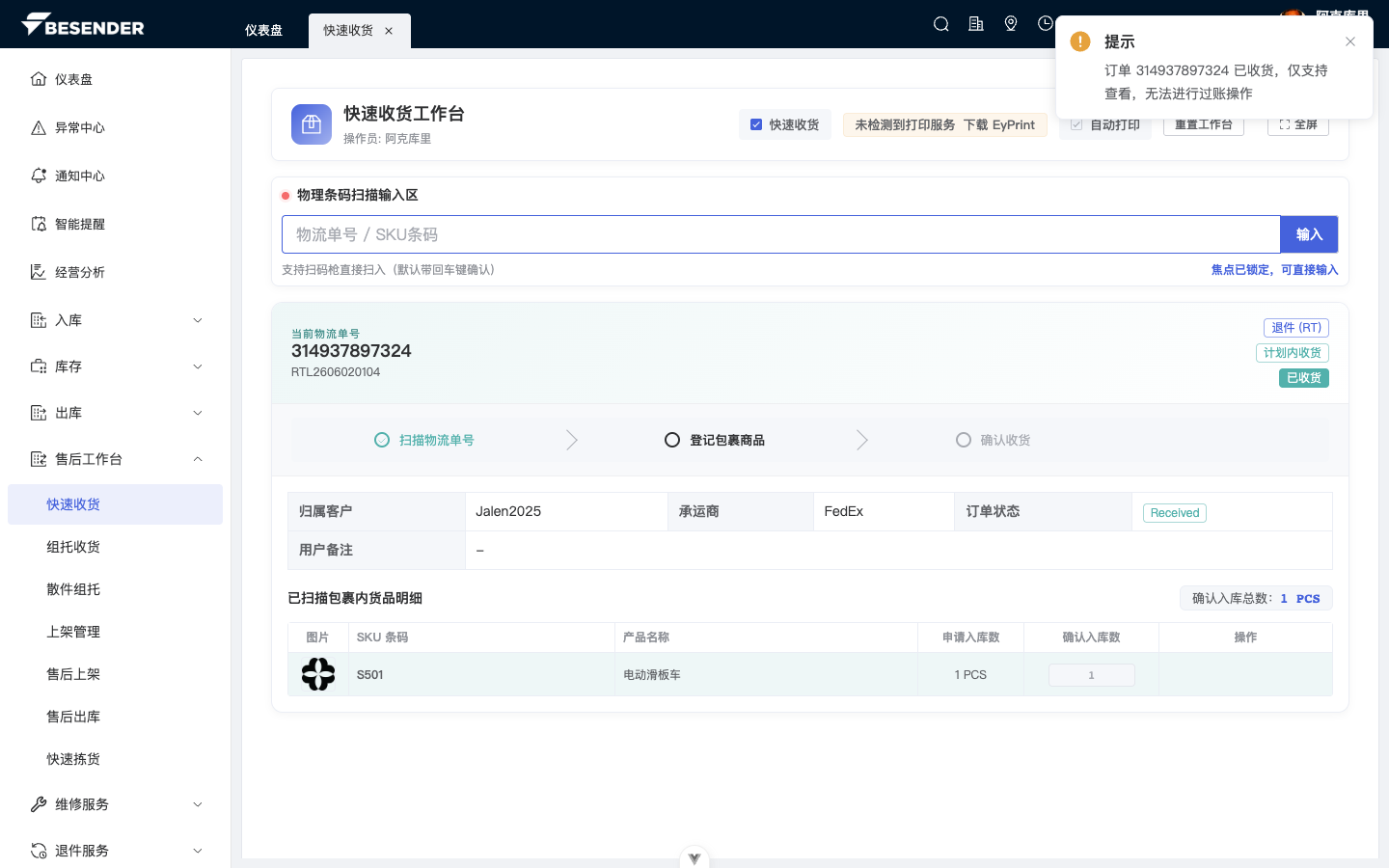Click the 入库 icon in sidebar
Screen dimensions: 1389x868
(x=39, y=320)
